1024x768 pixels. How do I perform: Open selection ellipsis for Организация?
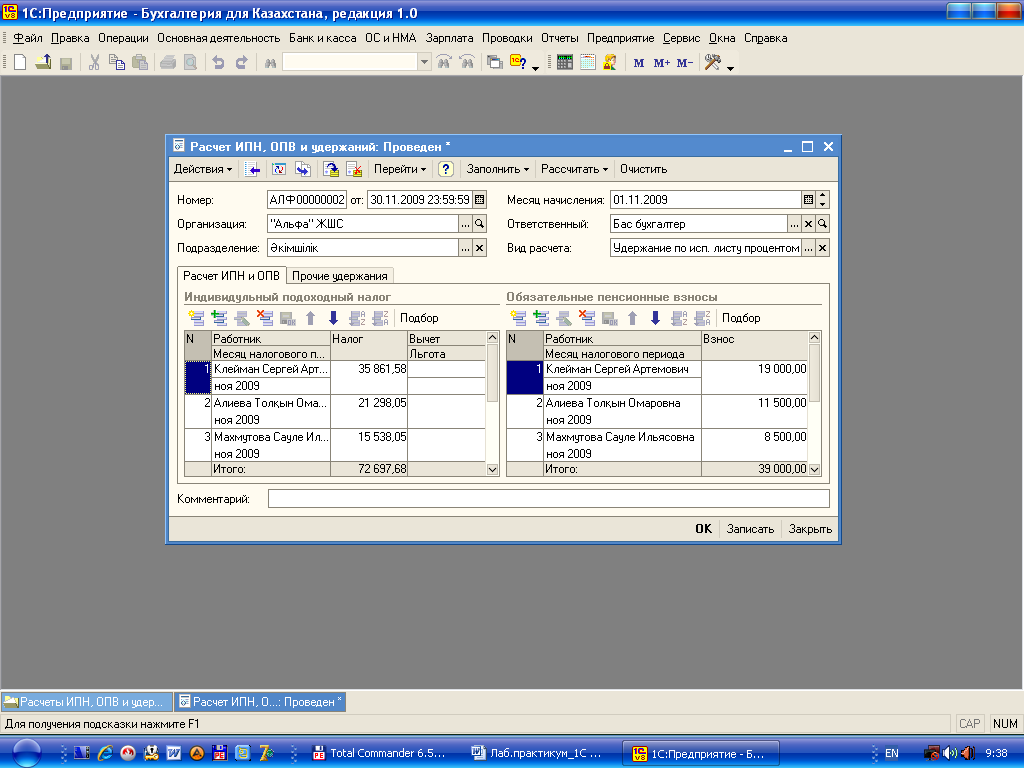pos(465,224)
